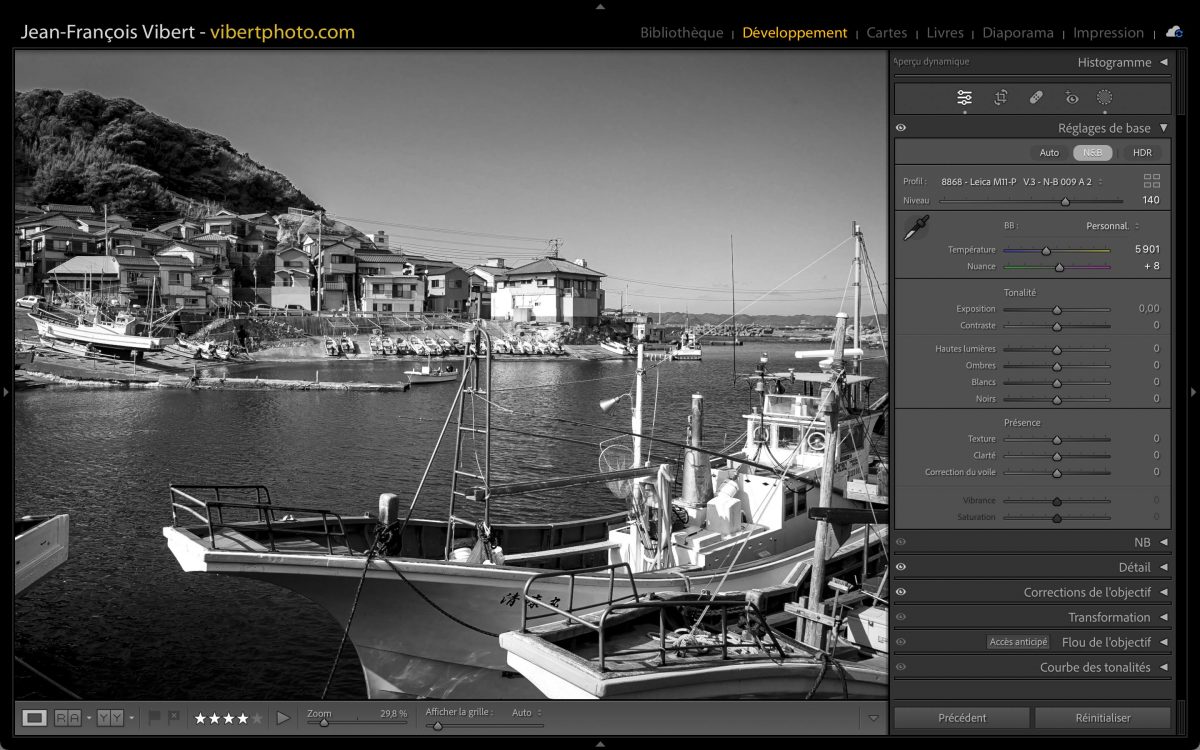1200x750 pixels.
Task: Toggle Corrections de l'objectif eye switch
Action: click(901, 592)
